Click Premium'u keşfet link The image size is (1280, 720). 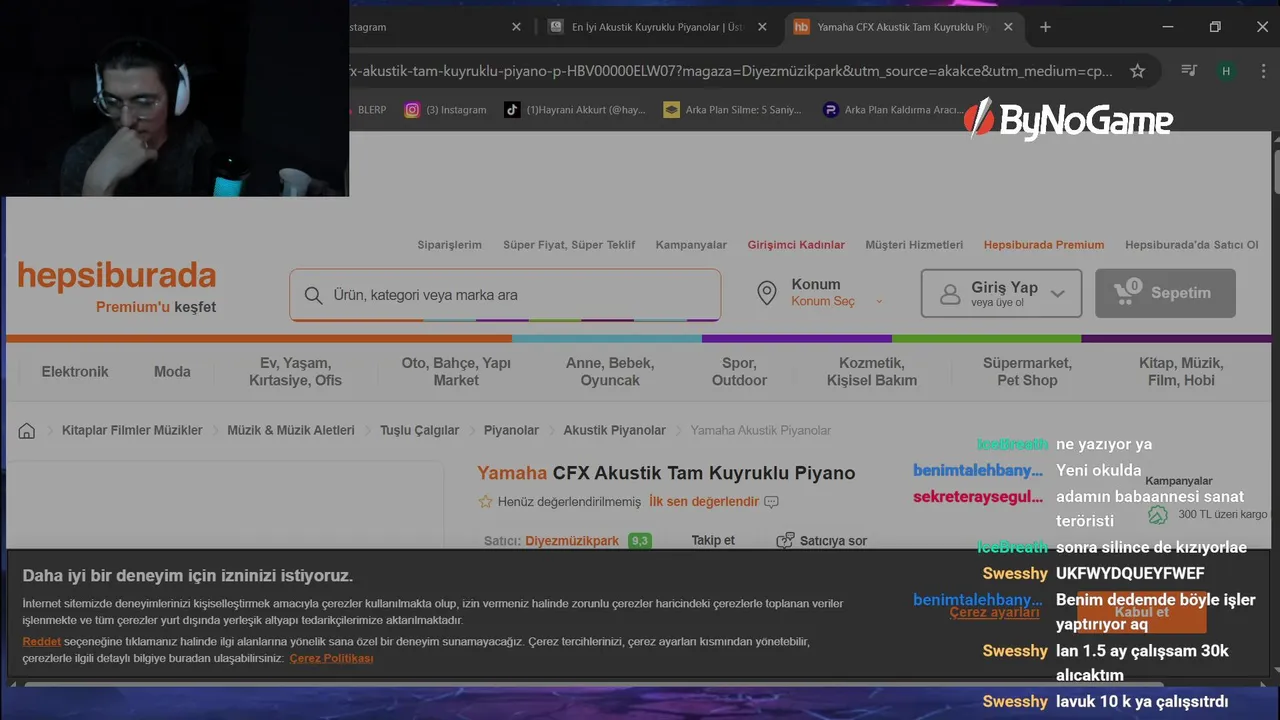[x=156, y=307]
